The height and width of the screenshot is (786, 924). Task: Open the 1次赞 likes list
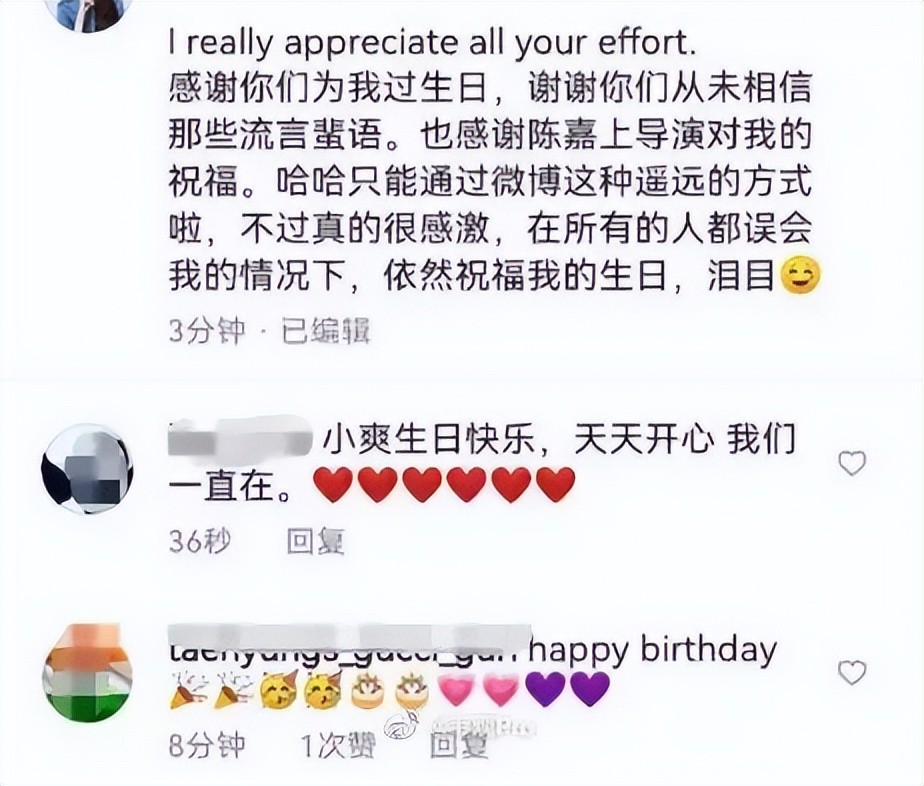[338, 746]
